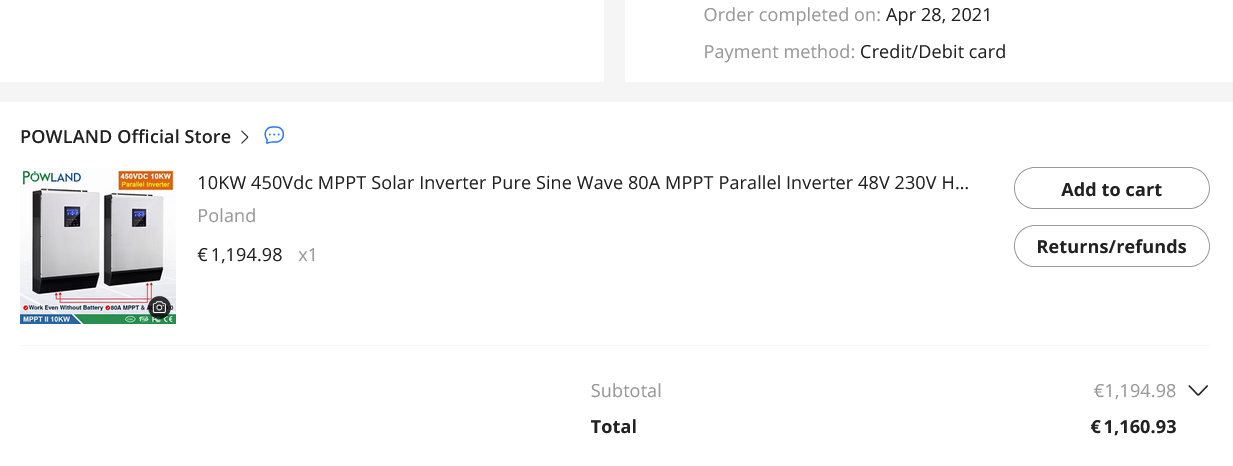Click the Total amount €1,160.93
Image resolution: width=1233 pixels, height=466 pixels.
(1133, 427)
